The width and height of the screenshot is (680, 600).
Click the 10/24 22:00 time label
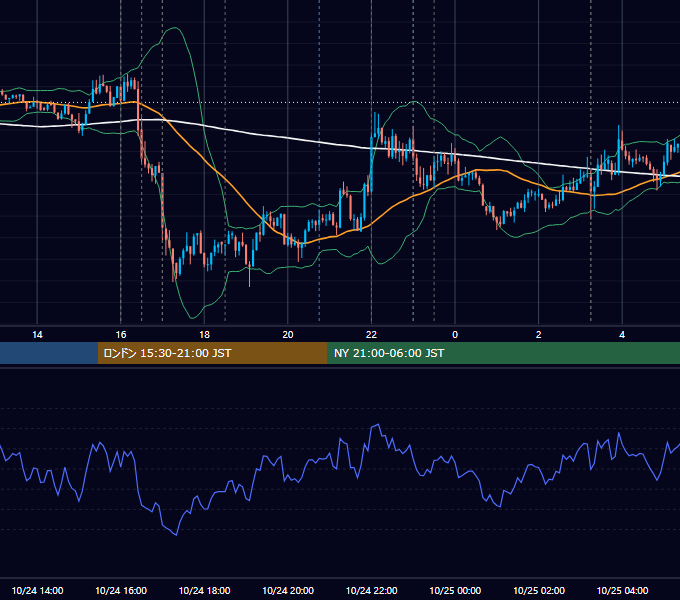pyautogui.click(x=371, y=590)
